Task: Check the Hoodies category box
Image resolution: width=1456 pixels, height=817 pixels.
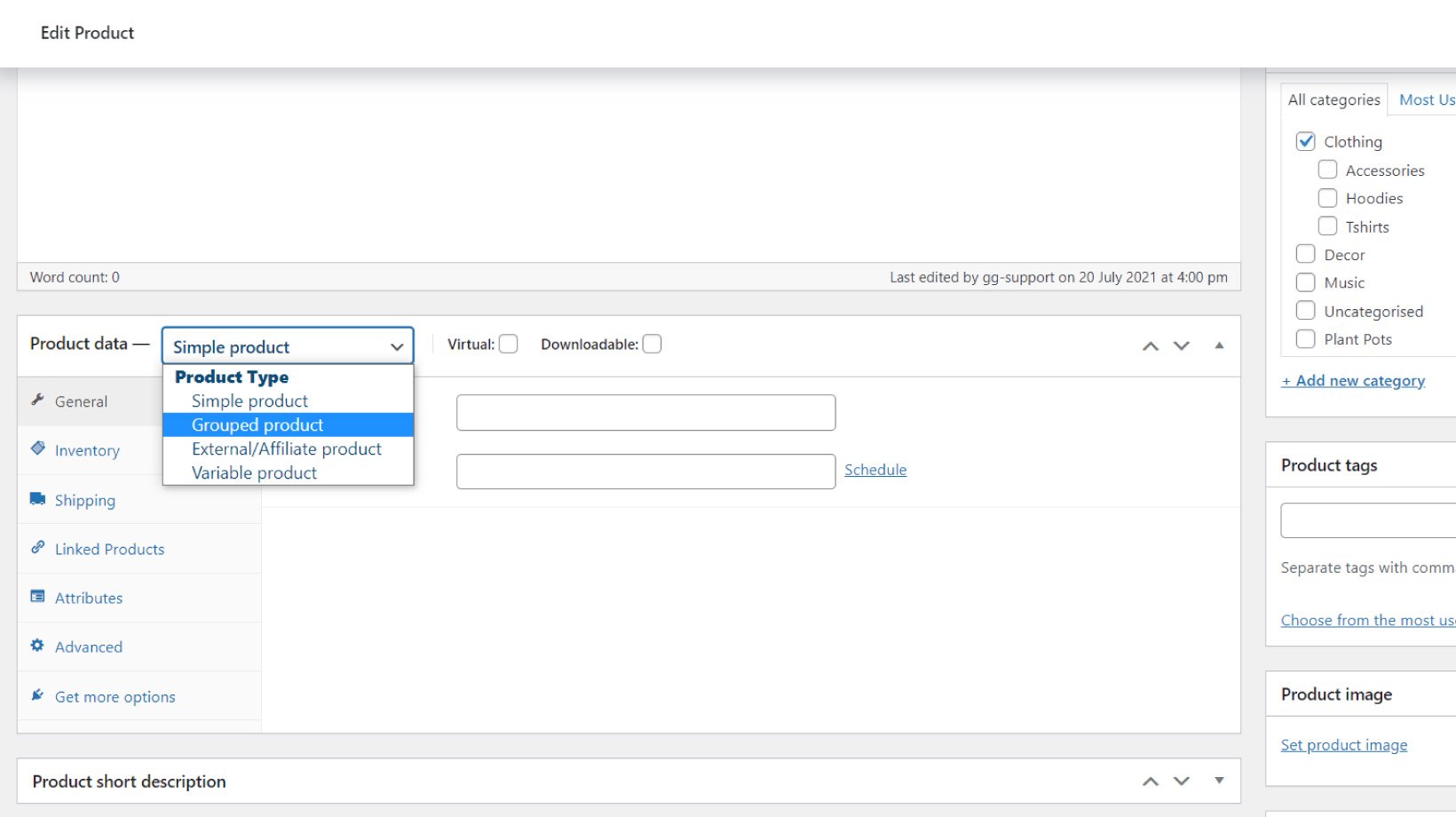Action: pos(1327,197)
